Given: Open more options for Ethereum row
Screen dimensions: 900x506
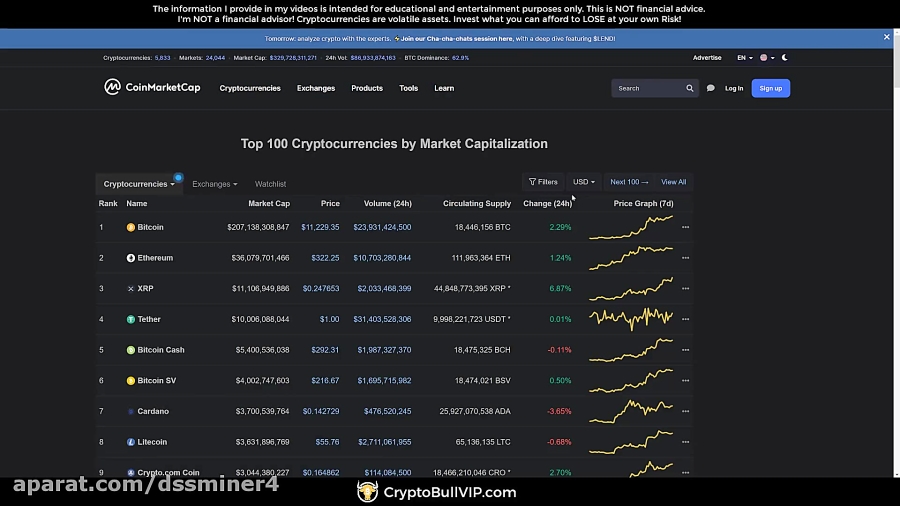Looking at the screenshot, I should coord(685,258).
